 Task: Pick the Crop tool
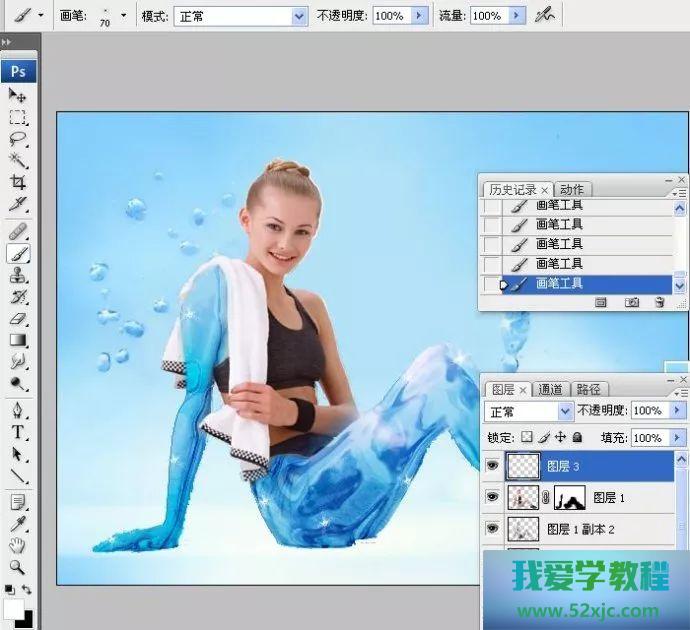tap(17, 182)
